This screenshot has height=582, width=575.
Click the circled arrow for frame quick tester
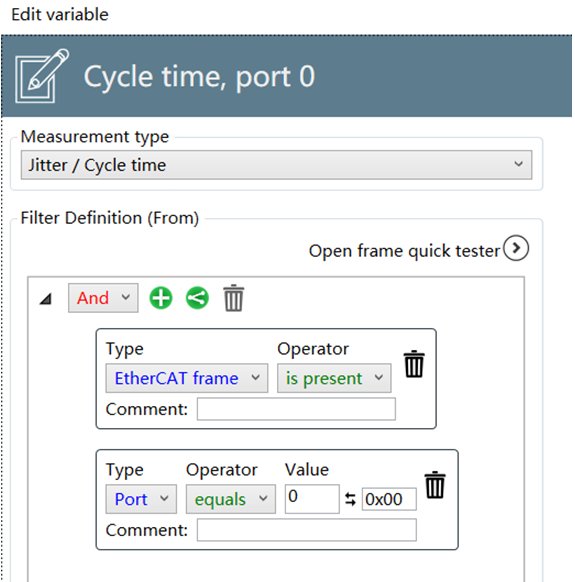click(516, 248)
